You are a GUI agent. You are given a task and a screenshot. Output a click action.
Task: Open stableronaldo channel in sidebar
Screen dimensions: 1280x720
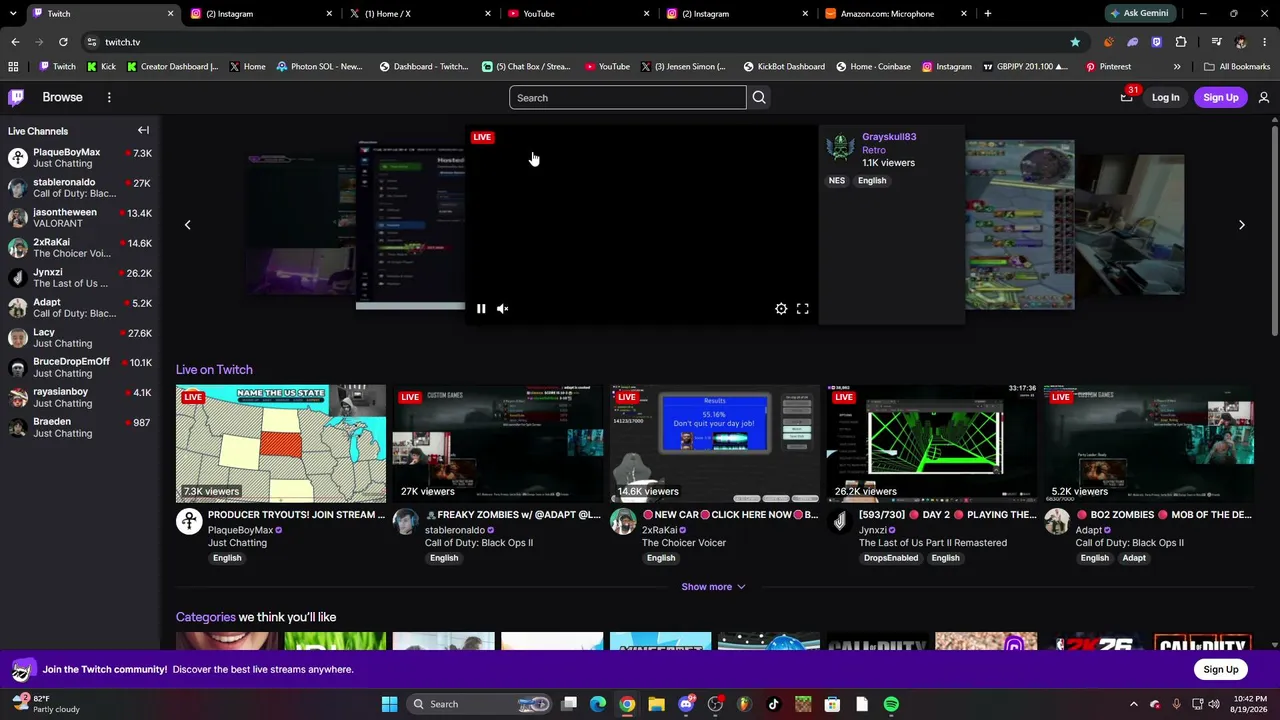(x=80, y=188)
